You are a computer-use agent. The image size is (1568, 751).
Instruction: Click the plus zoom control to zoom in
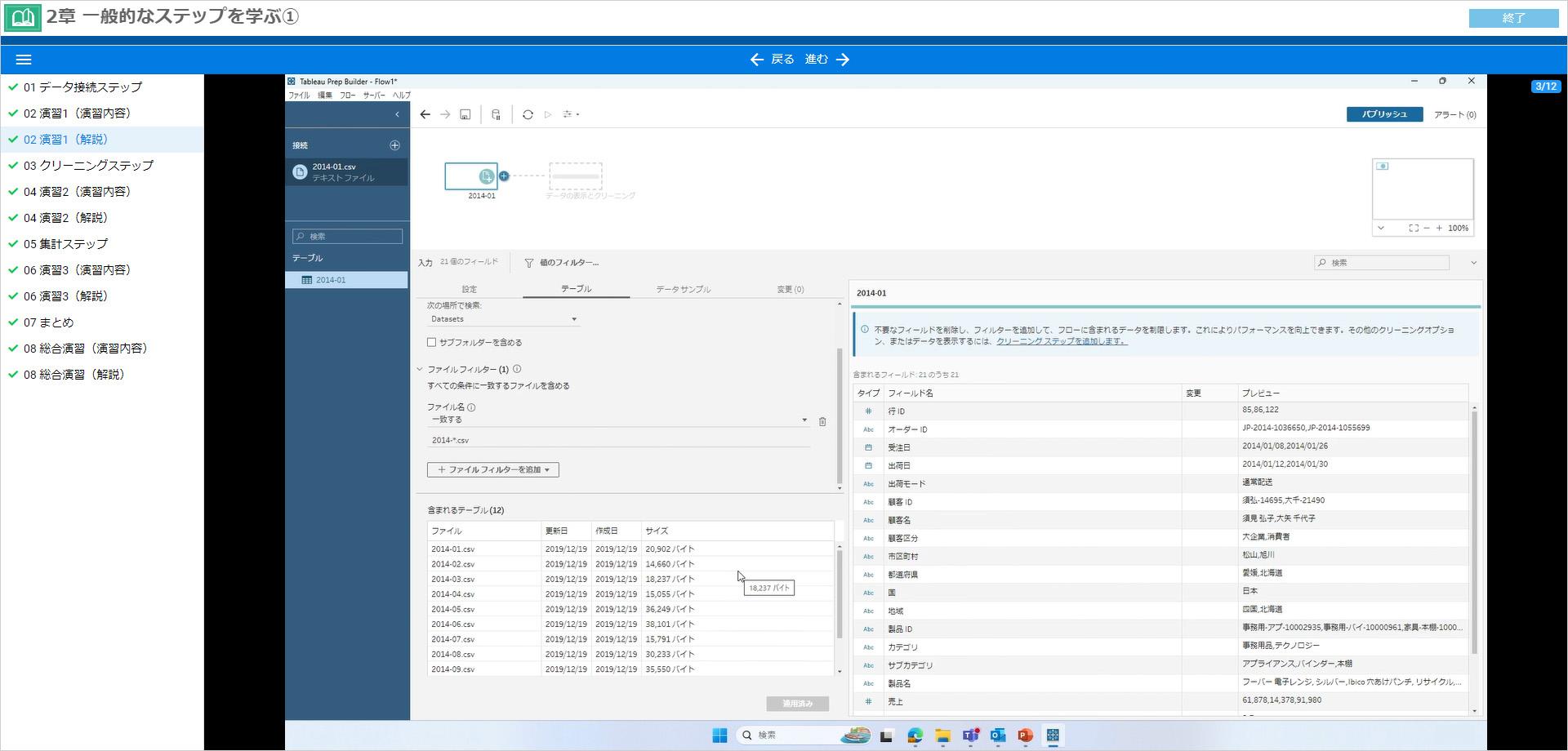coord(1440,229)
